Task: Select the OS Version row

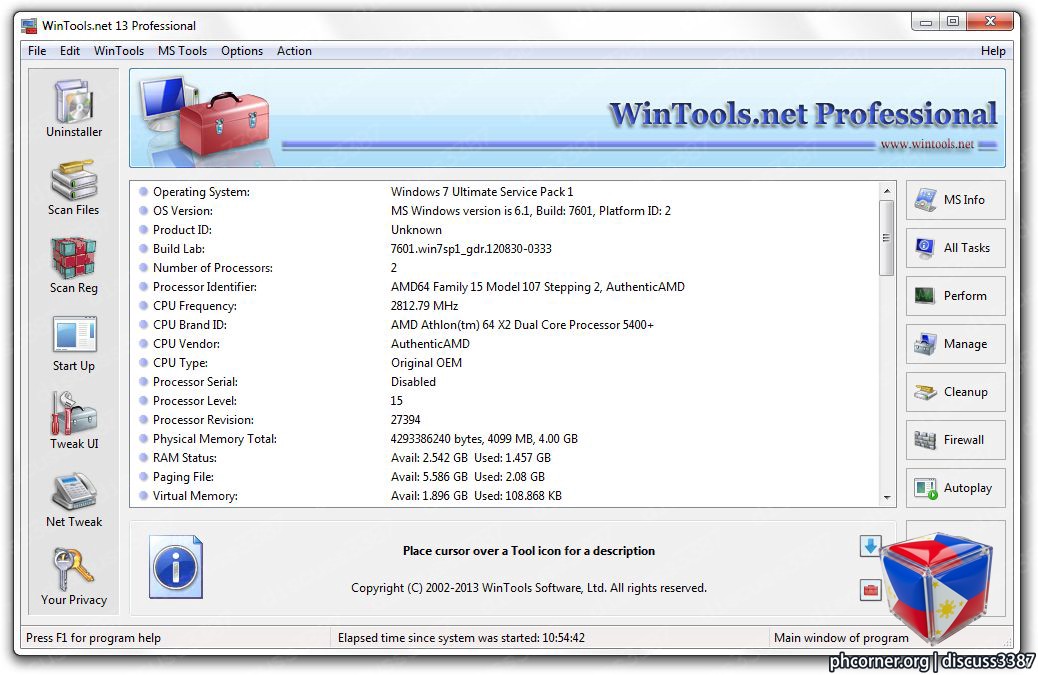Action: 504,211
